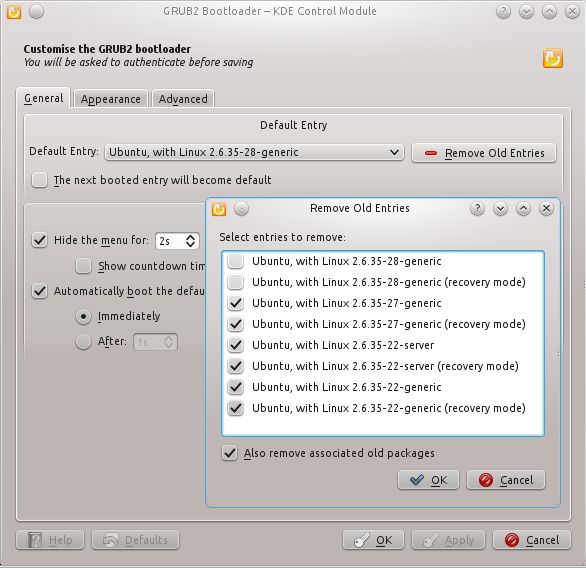
Task: Select the Immediately radio button
Action: tap(83, 317)
